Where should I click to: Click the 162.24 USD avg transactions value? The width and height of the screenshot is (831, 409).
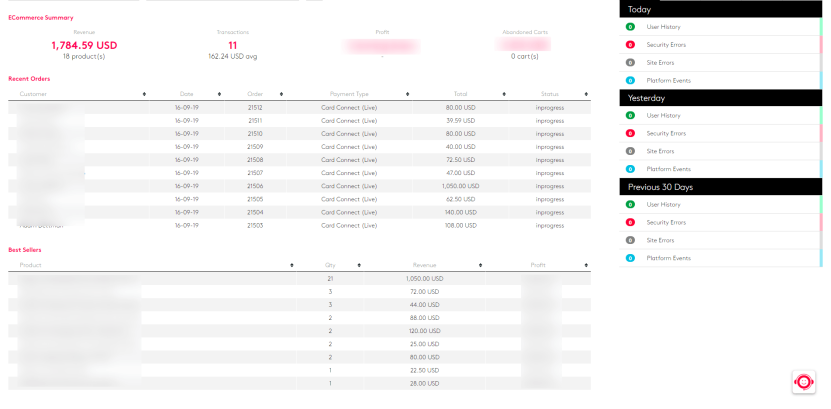233,56
